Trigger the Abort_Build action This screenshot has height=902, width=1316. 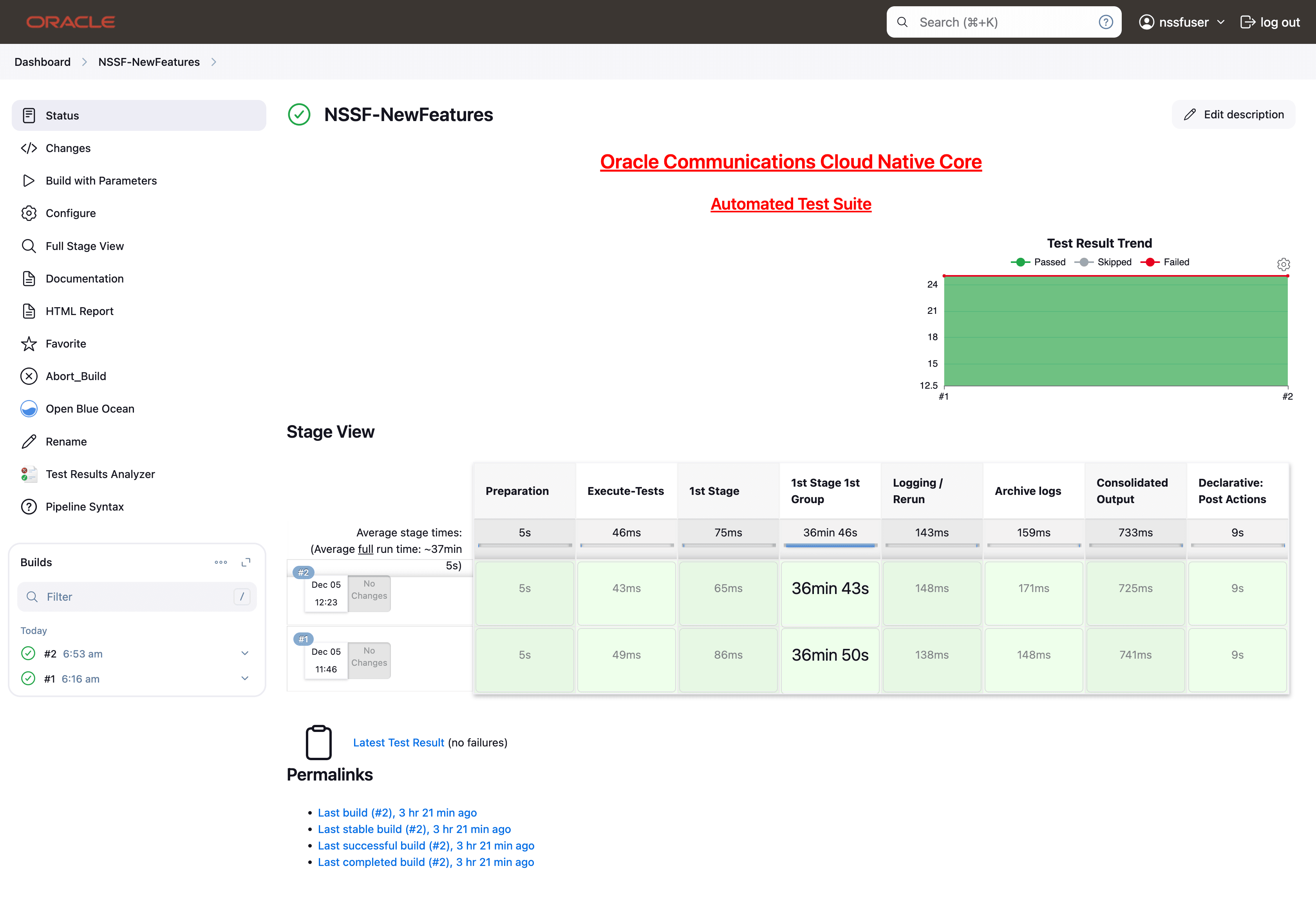(76, 376)
